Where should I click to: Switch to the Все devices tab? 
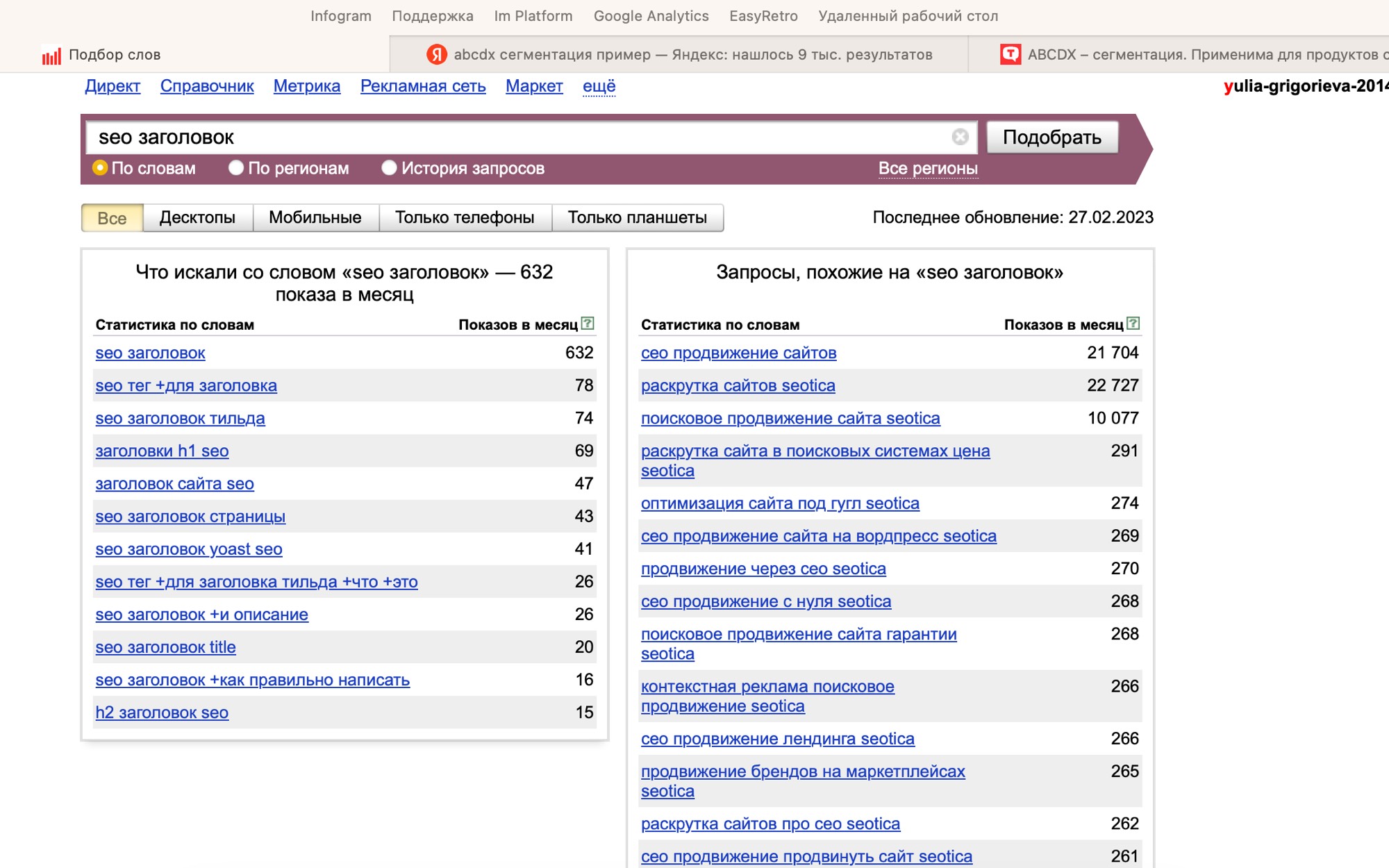[x=112, y=218]
